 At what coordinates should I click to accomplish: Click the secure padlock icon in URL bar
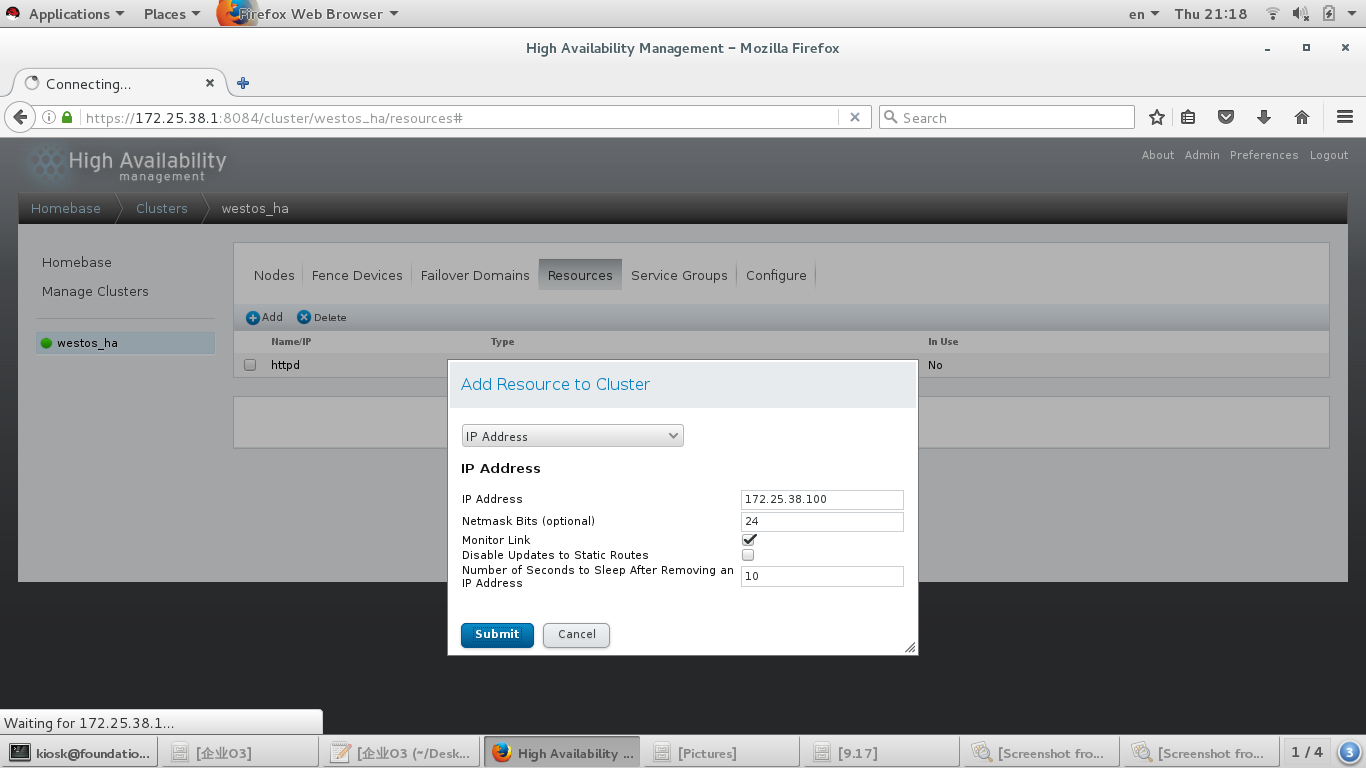pyautogui.click(x=67, y=117)
